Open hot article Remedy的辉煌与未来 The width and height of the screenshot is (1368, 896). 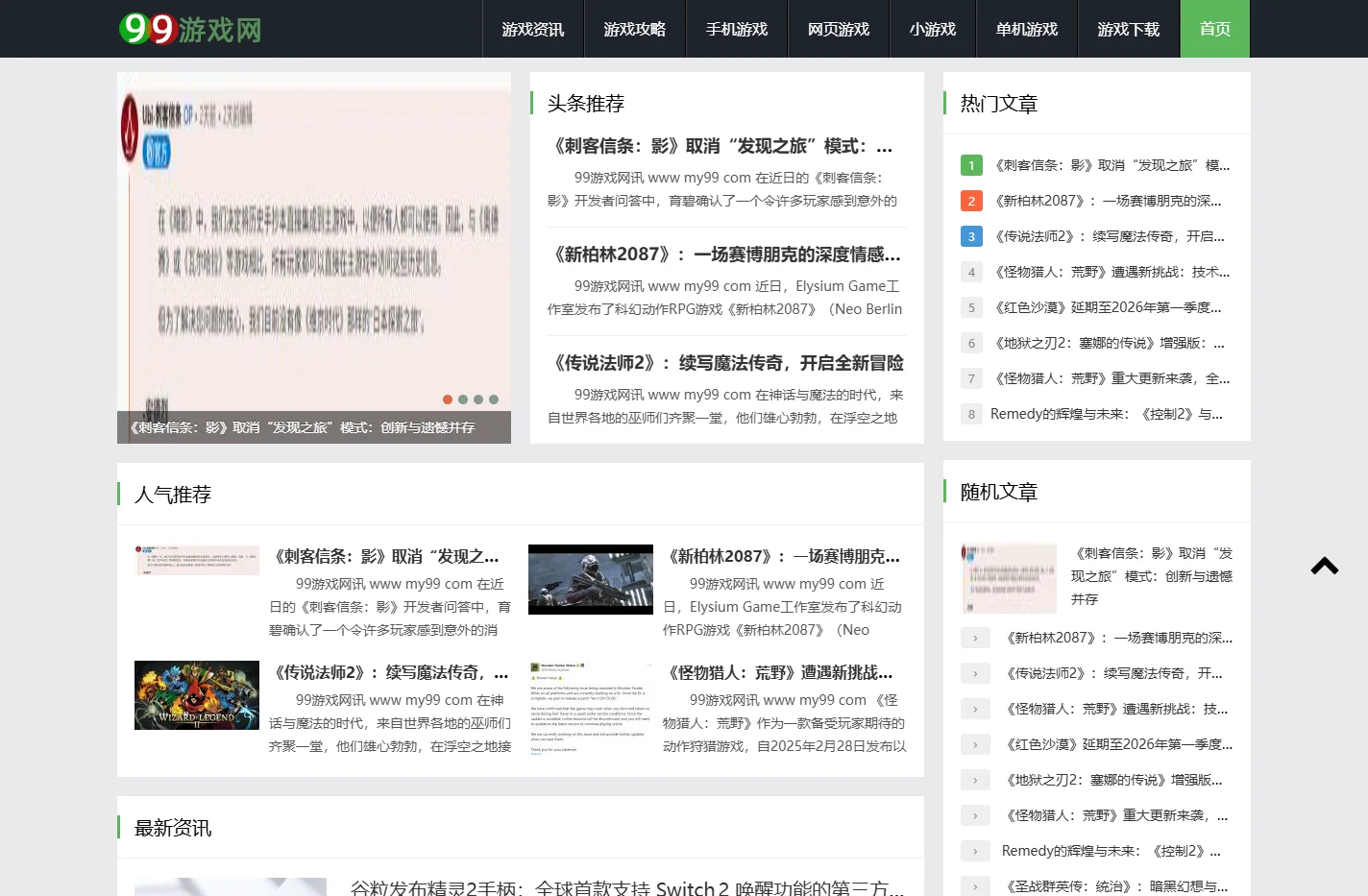click(x=1107, y=414)
